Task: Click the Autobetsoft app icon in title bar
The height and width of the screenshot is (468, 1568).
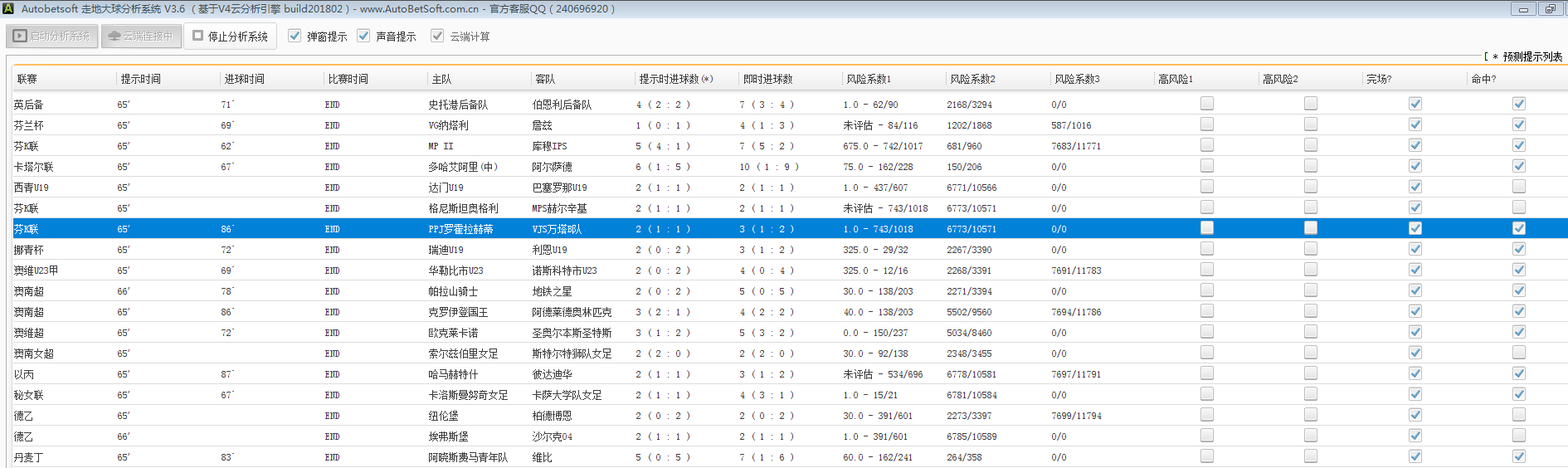Action: (x=8, y=9)
